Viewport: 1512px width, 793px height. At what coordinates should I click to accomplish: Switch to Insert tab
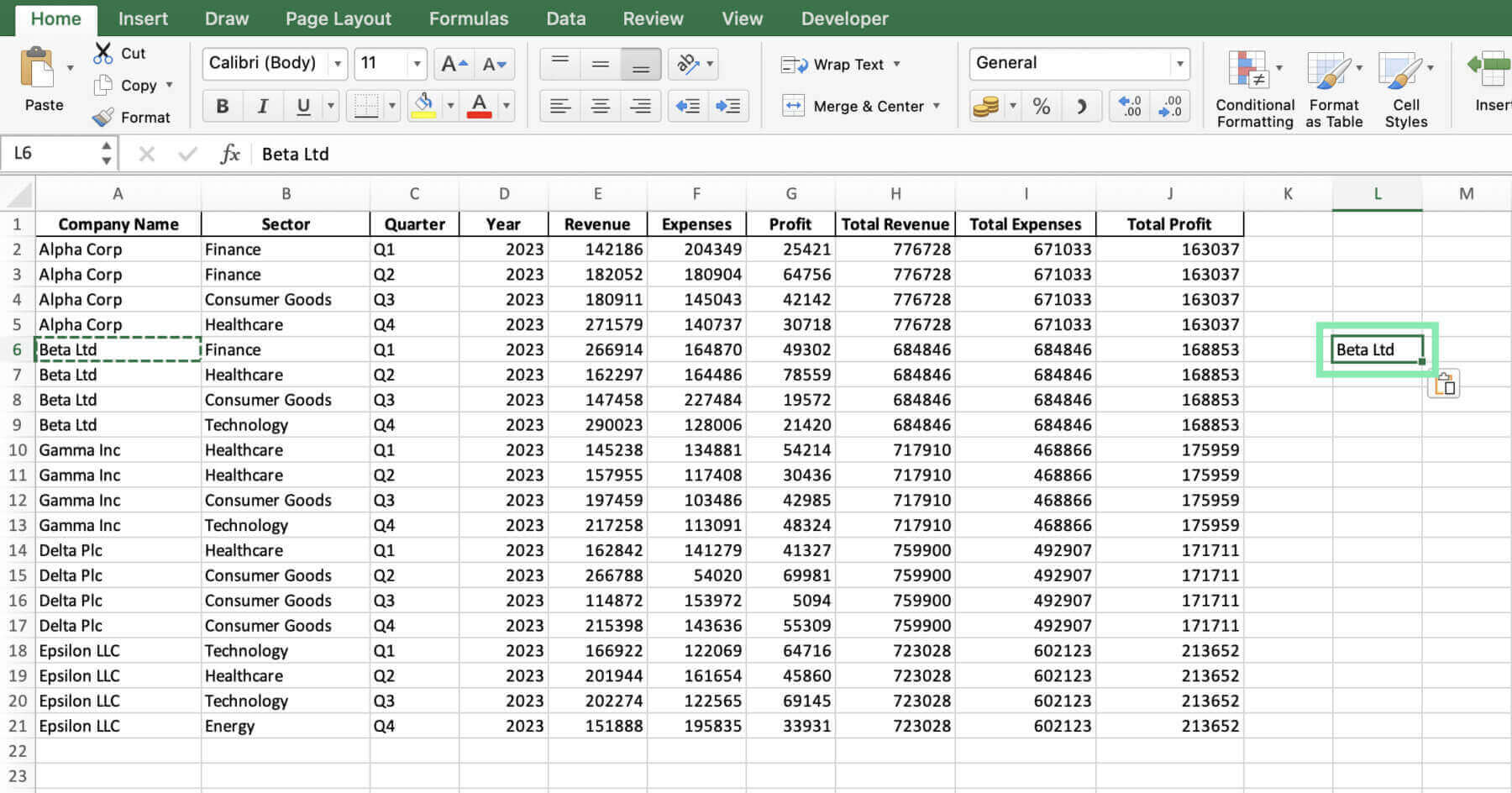click(143, 18)
